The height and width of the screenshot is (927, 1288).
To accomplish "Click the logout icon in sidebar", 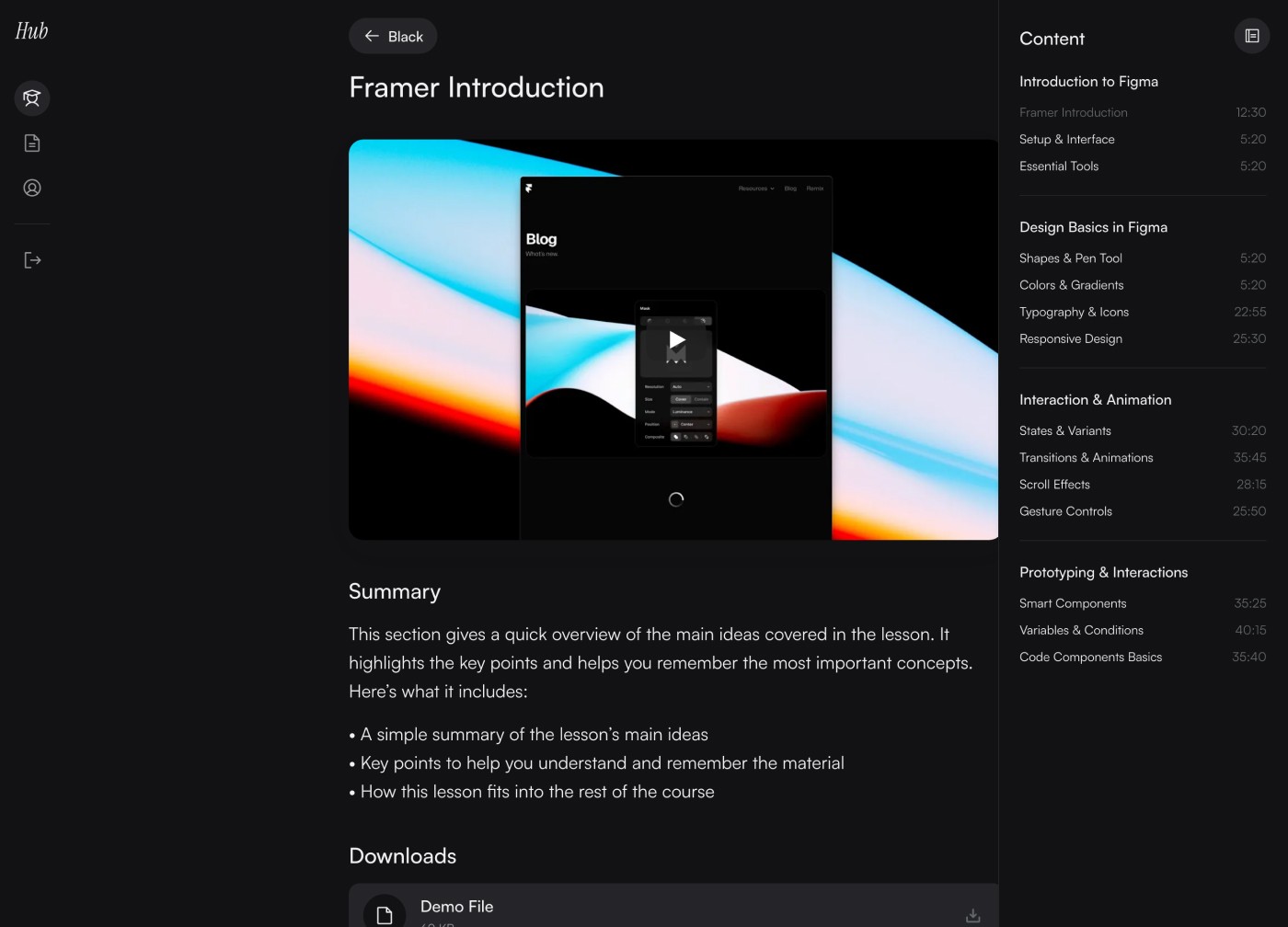I will (32, 260).
